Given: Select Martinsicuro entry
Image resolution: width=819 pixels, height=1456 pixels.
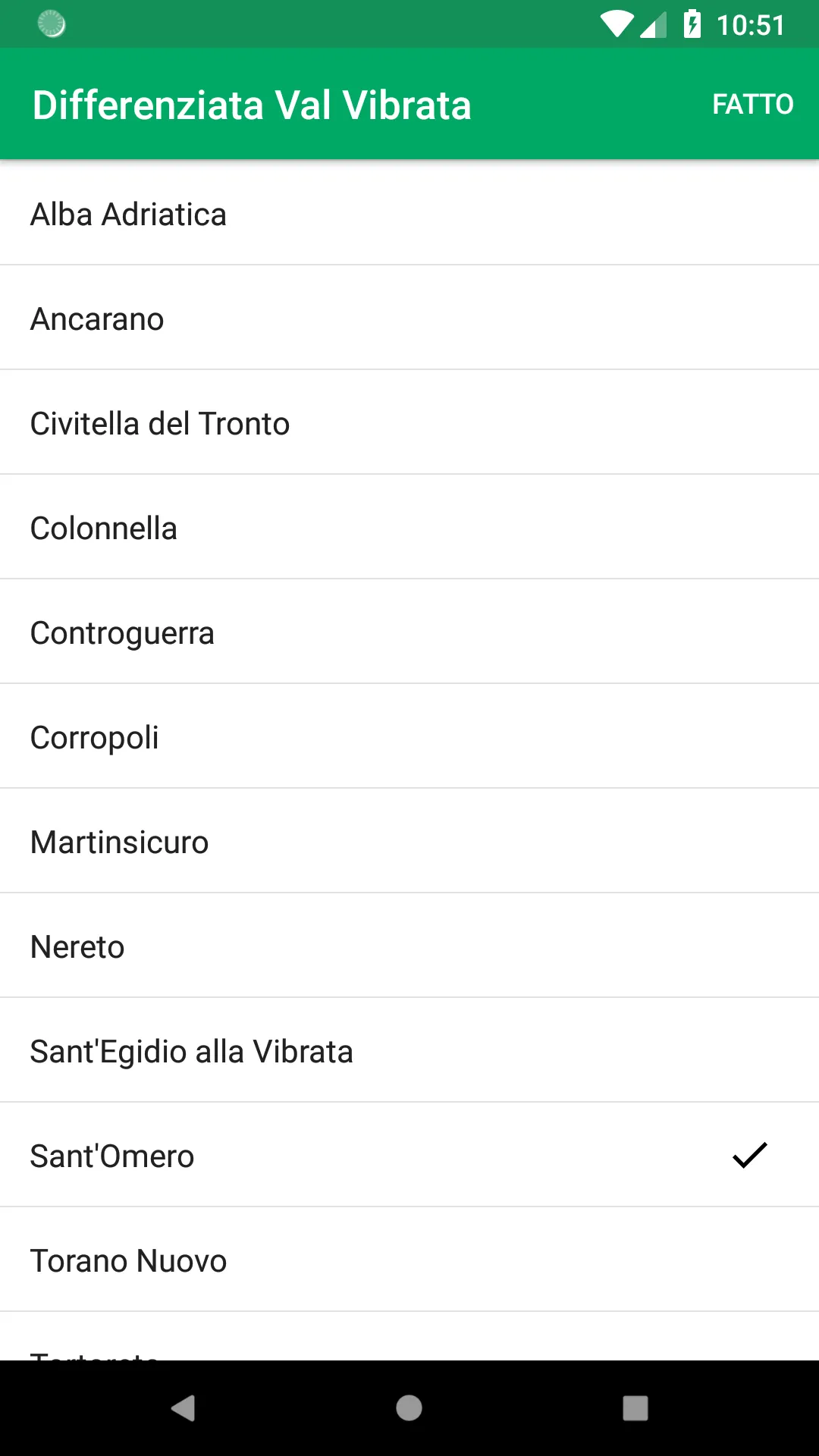Looking at the screenshot, I should tap(409, 841).
